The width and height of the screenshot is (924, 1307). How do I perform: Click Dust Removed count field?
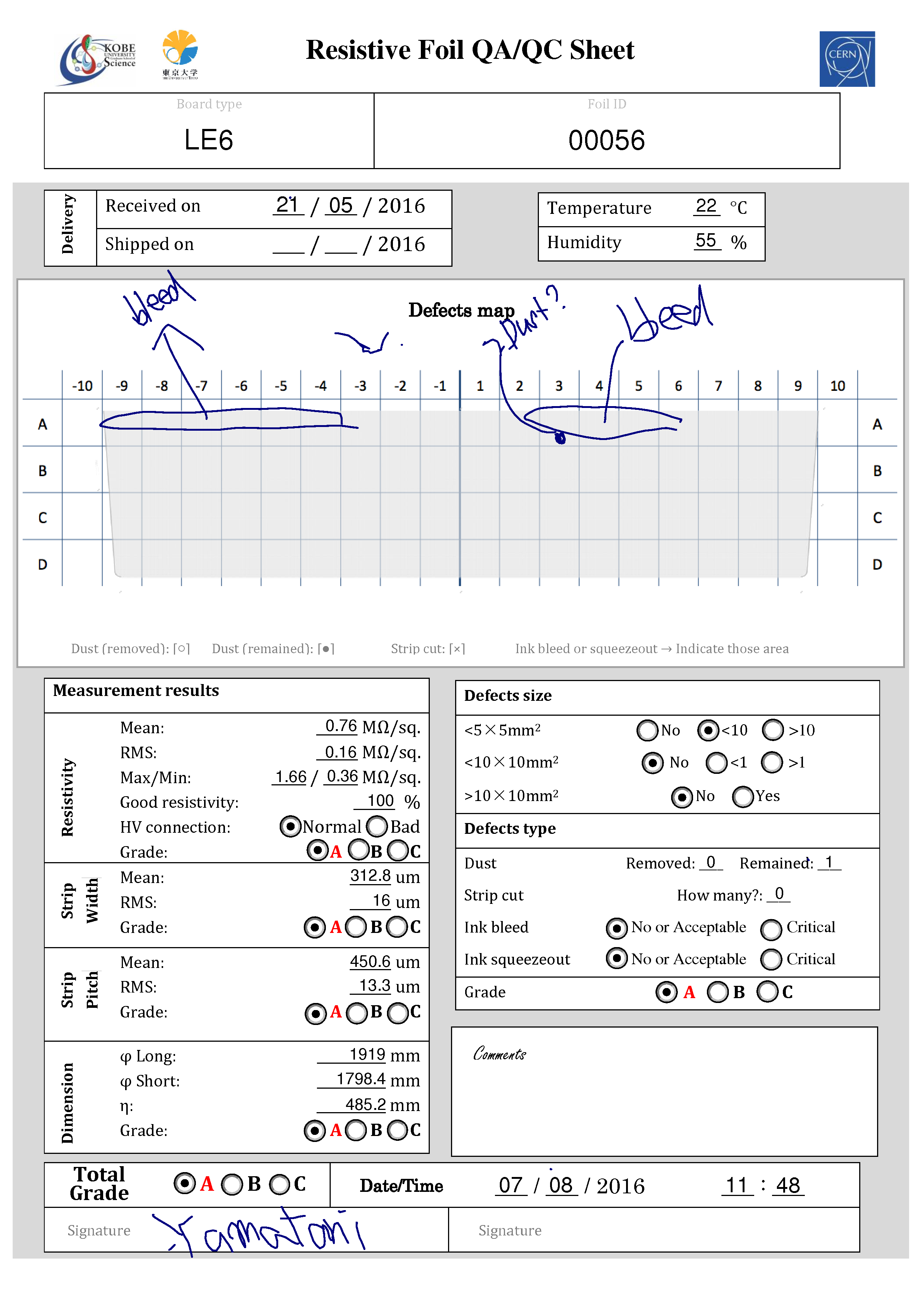click(711, 863)
